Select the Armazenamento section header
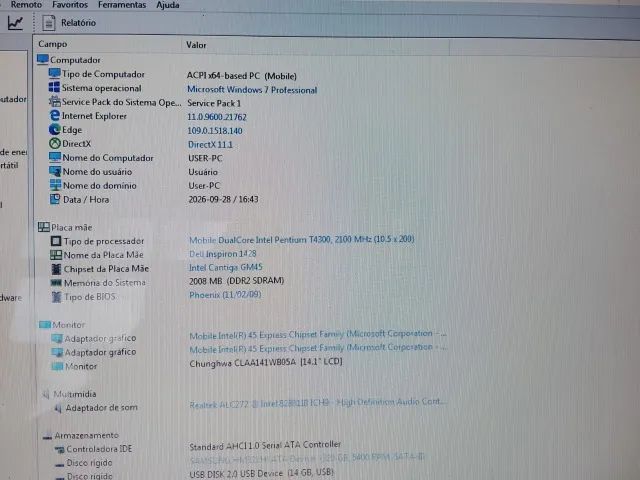 (87, 436)
